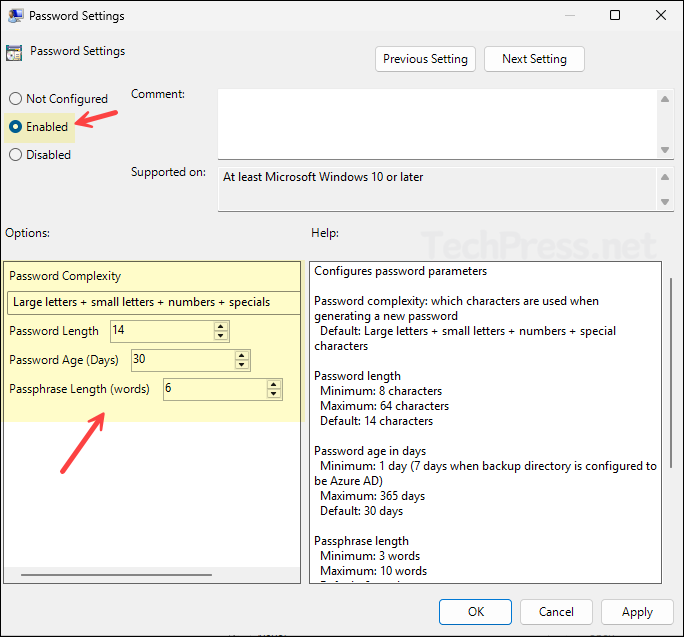The width and height of the screenshot is (684, 637).
Task: Click the Previous Setting button
Action: tap(425, 59)
